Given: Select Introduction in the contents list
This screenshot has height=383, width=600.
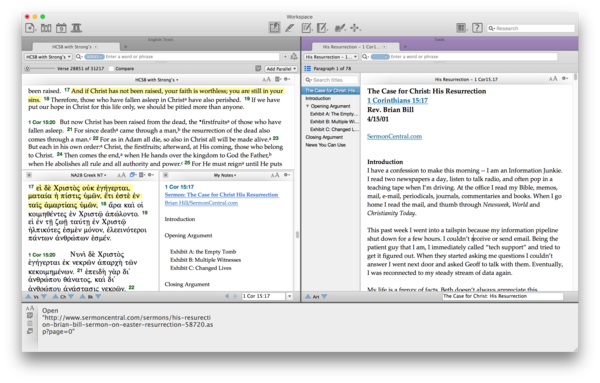Looking at the screenshot, I should click(318, 98).
